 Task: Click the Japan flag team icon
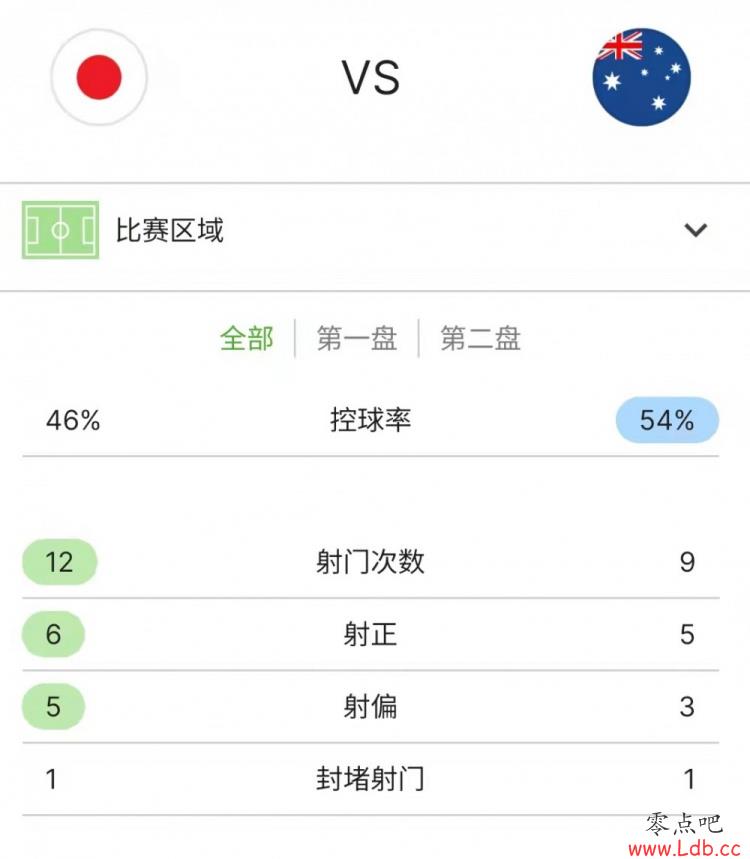[x=99, y=77]
